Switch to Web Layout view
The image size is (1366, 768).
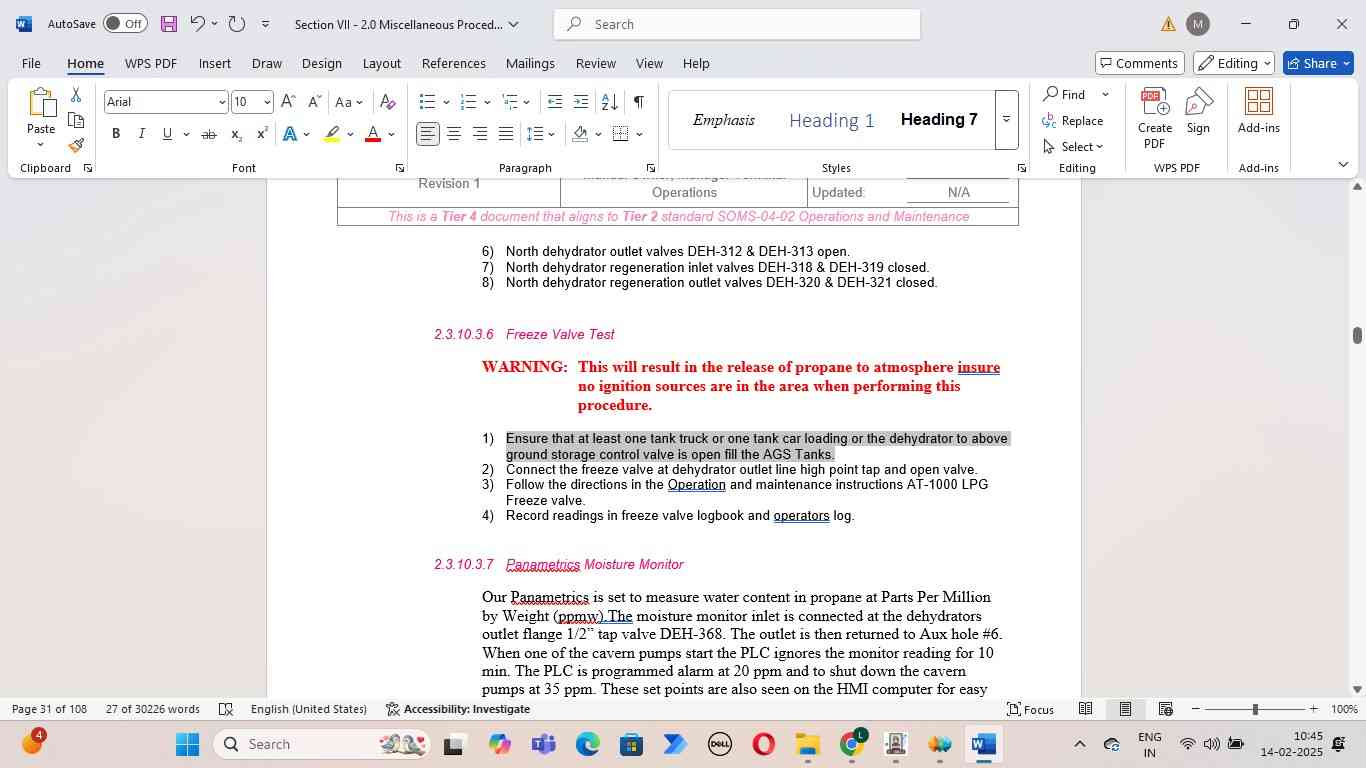[1165, 709]
